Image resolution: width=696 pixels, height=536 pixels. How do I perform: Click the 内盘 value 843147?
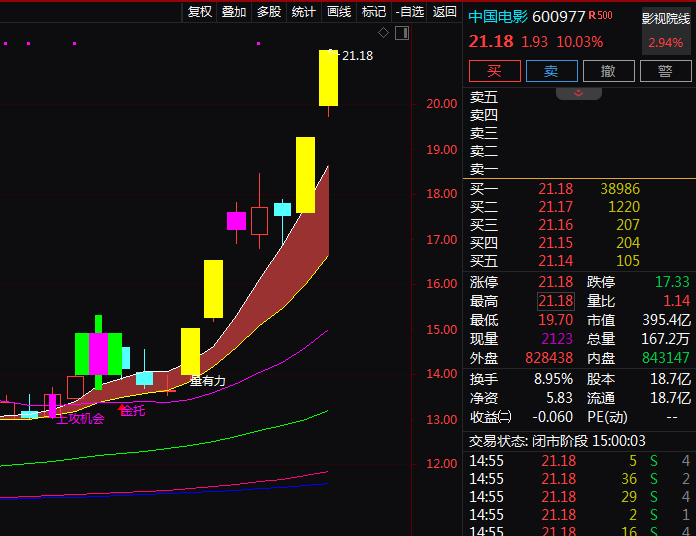[x=665, y=358]
